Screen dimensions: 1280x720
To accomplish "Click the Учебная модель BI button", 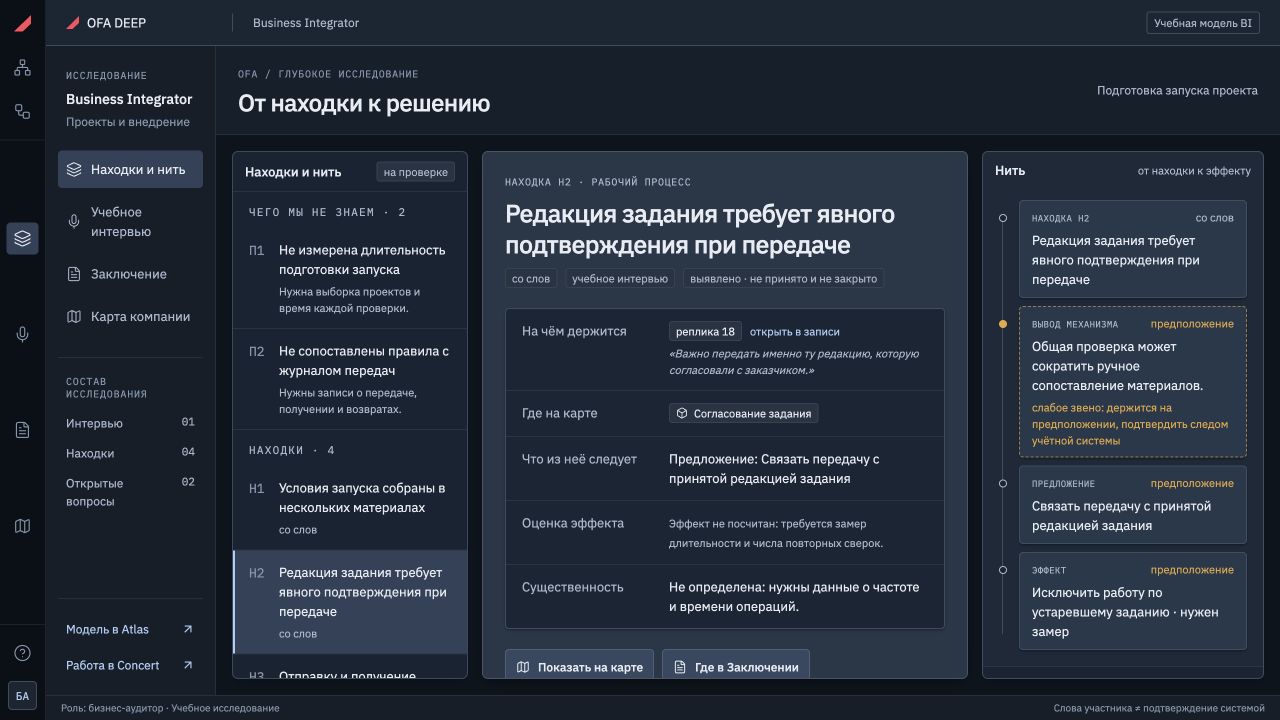I will (1203, 23).
